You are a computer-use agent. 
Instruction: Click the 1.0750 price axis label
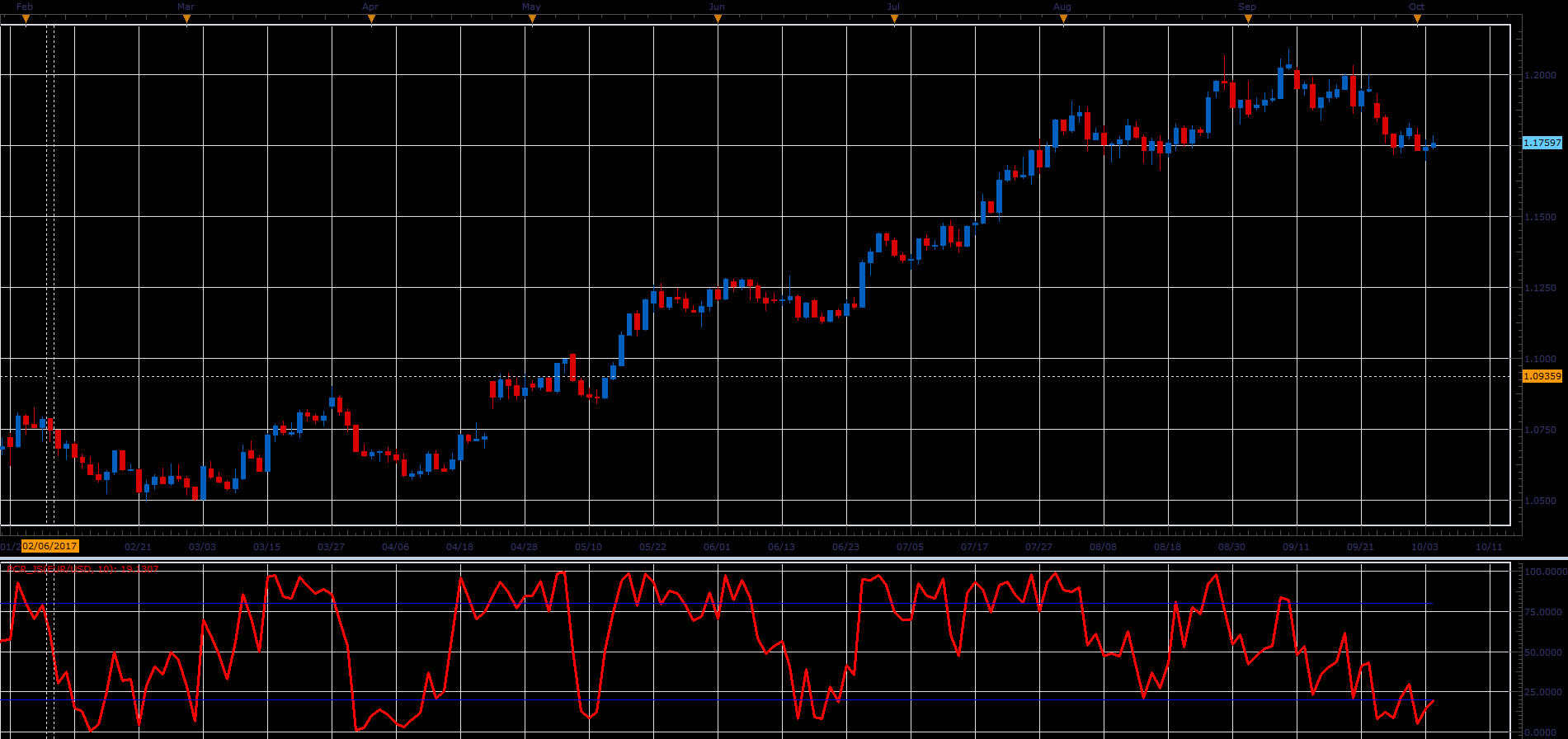pyautogui.click(x=1540, y=430)
